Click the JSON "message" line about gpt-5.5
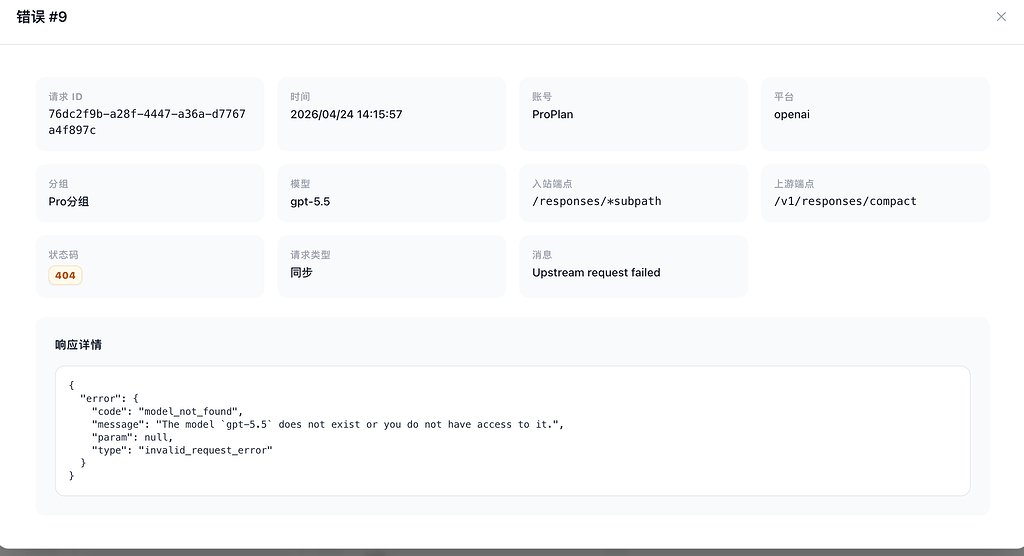 point(328,424)
